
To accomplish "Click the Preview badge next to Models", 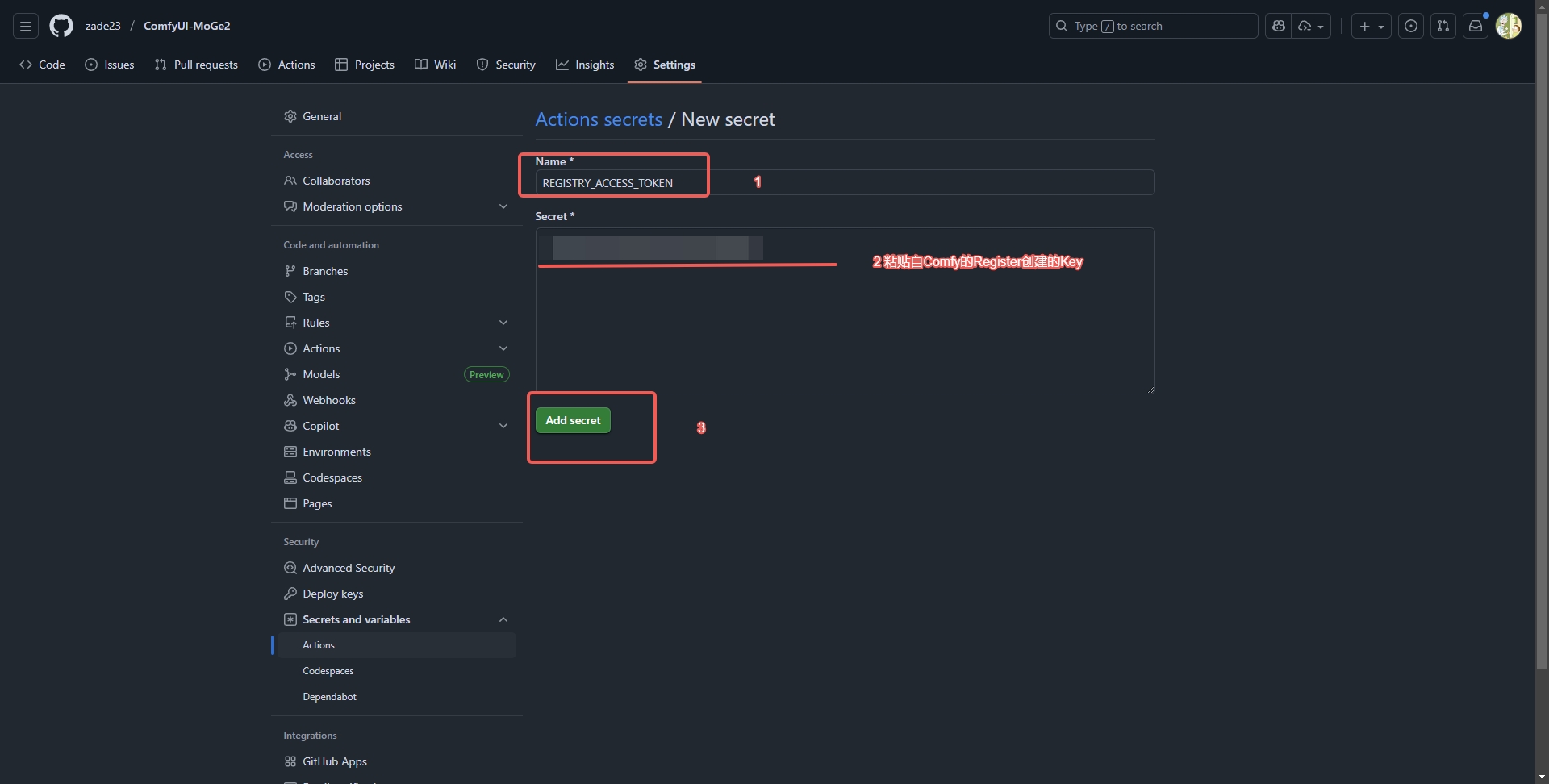I will [x=486, y=374].
